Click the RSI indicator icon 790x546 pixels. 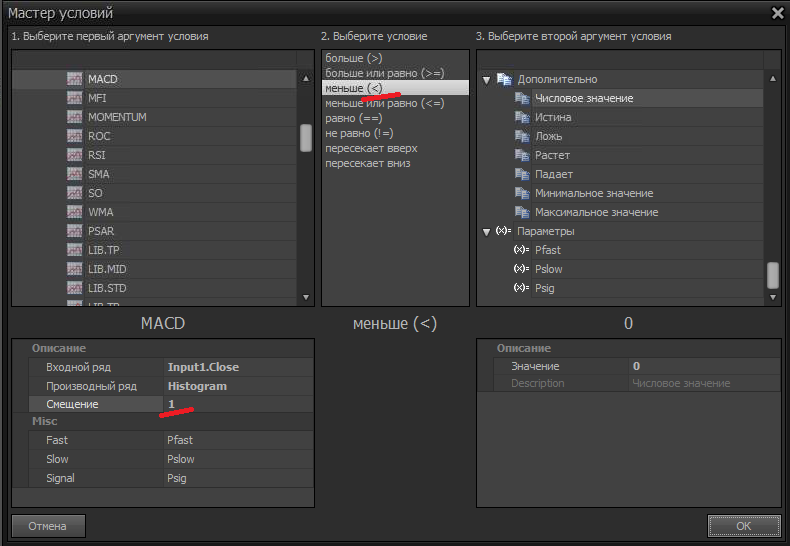coord(74,155)
